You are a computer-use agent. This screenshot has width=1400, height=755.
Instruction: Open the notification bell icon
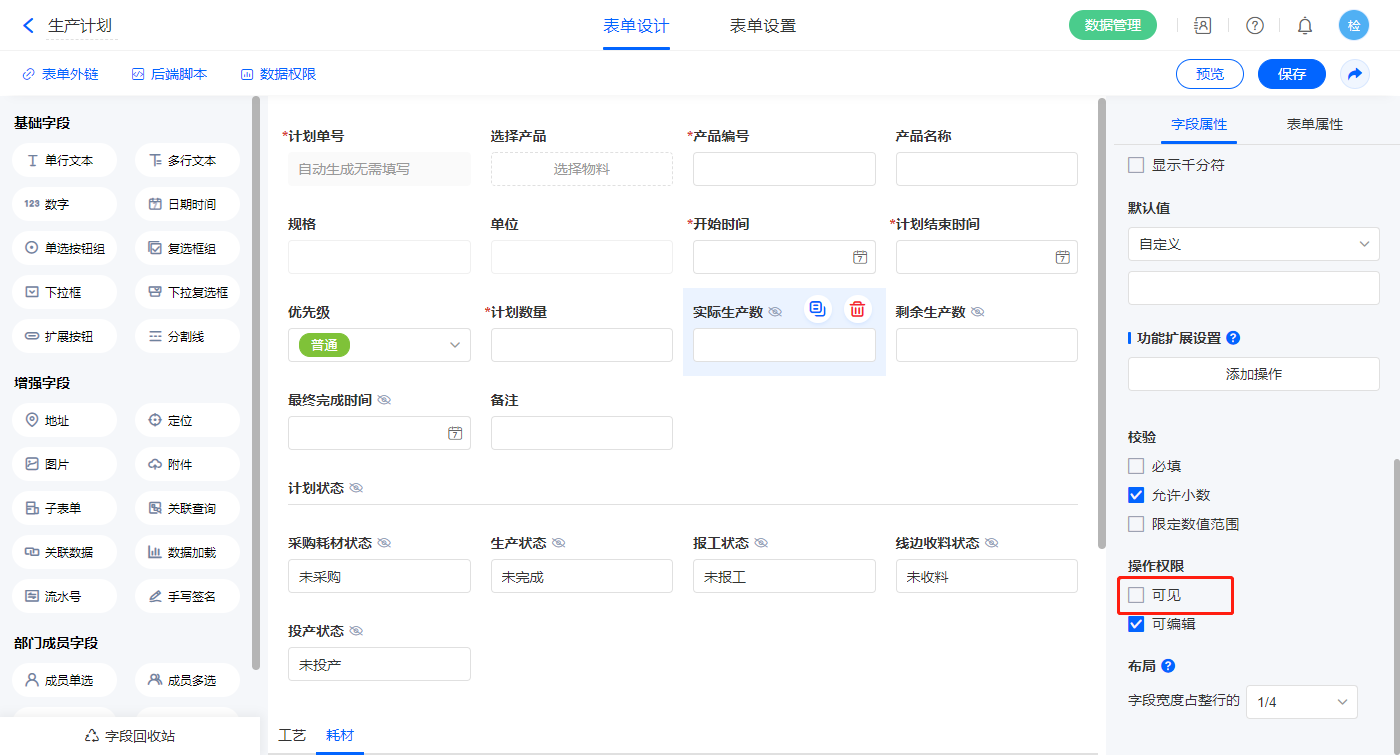1305,26
